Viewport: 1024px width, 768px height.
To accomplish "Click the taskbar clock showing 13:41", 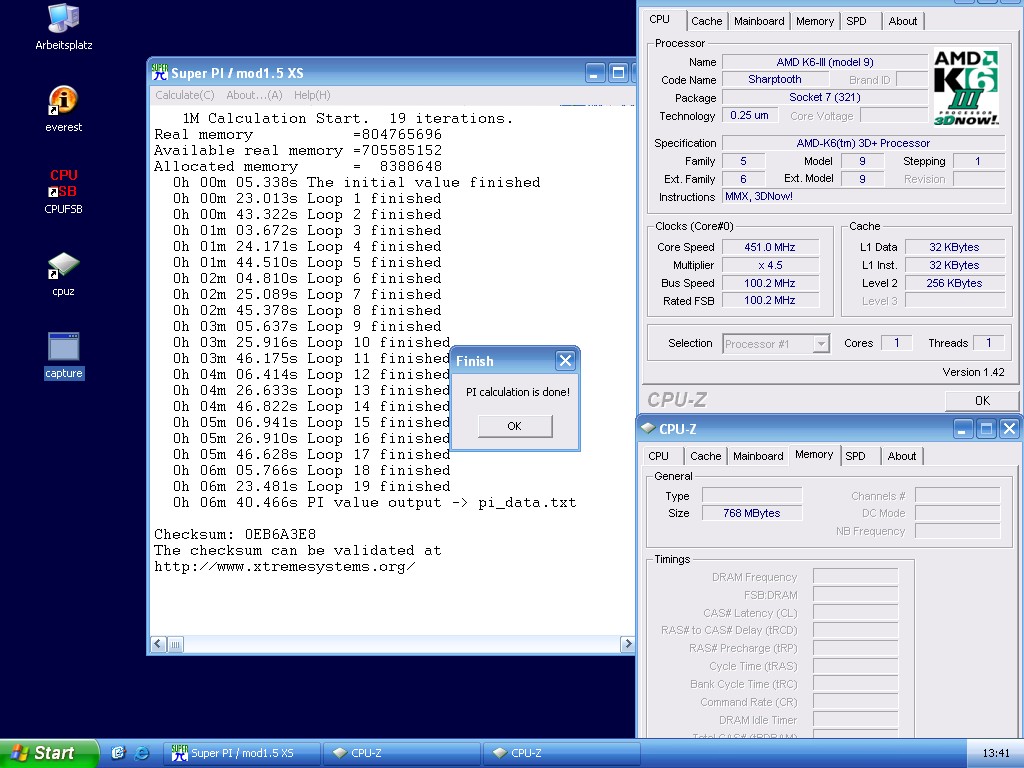I will [995, 753].
